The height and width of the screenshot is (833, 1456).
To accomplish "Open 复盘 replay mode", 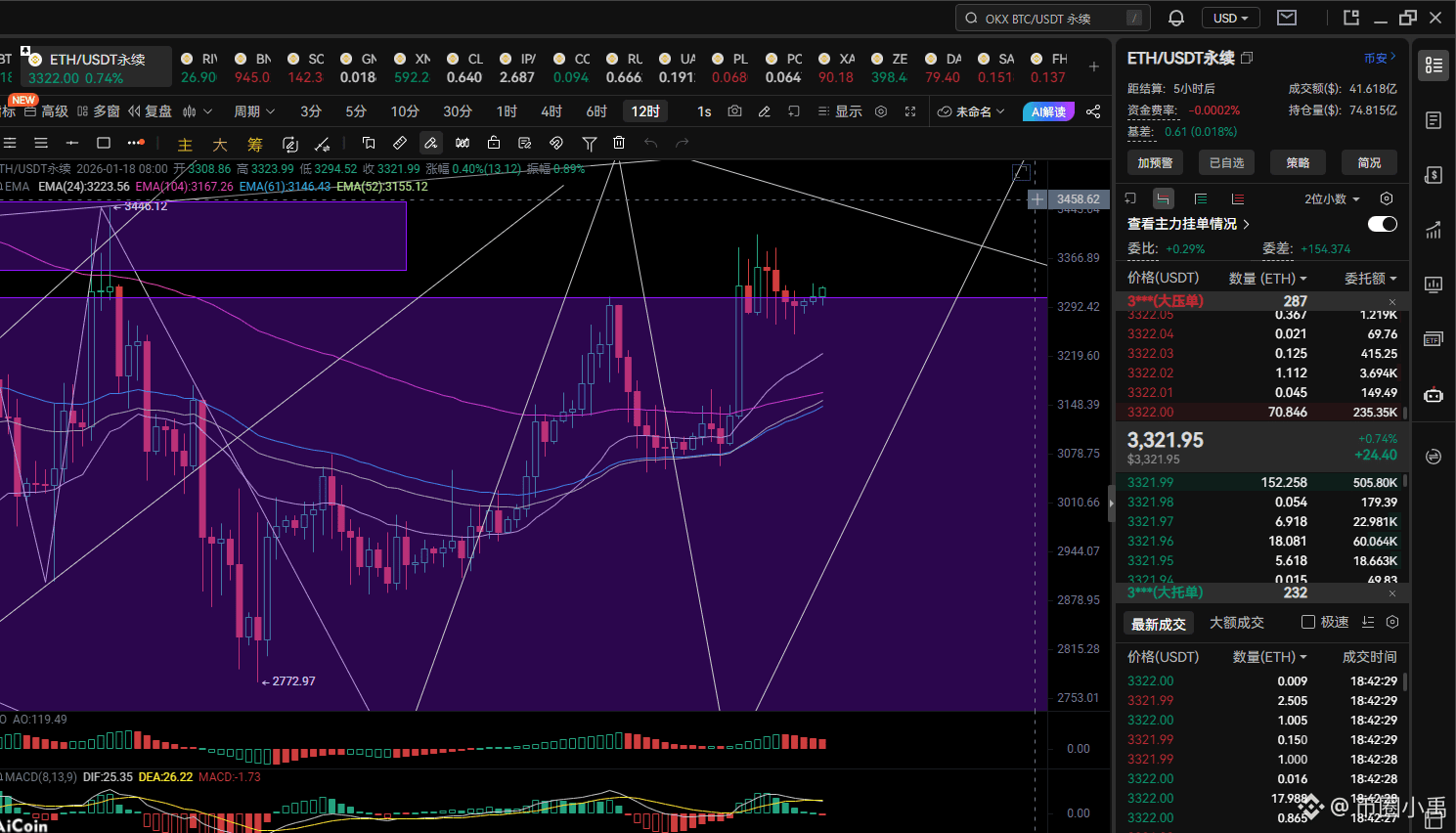I will coord(151,111).
